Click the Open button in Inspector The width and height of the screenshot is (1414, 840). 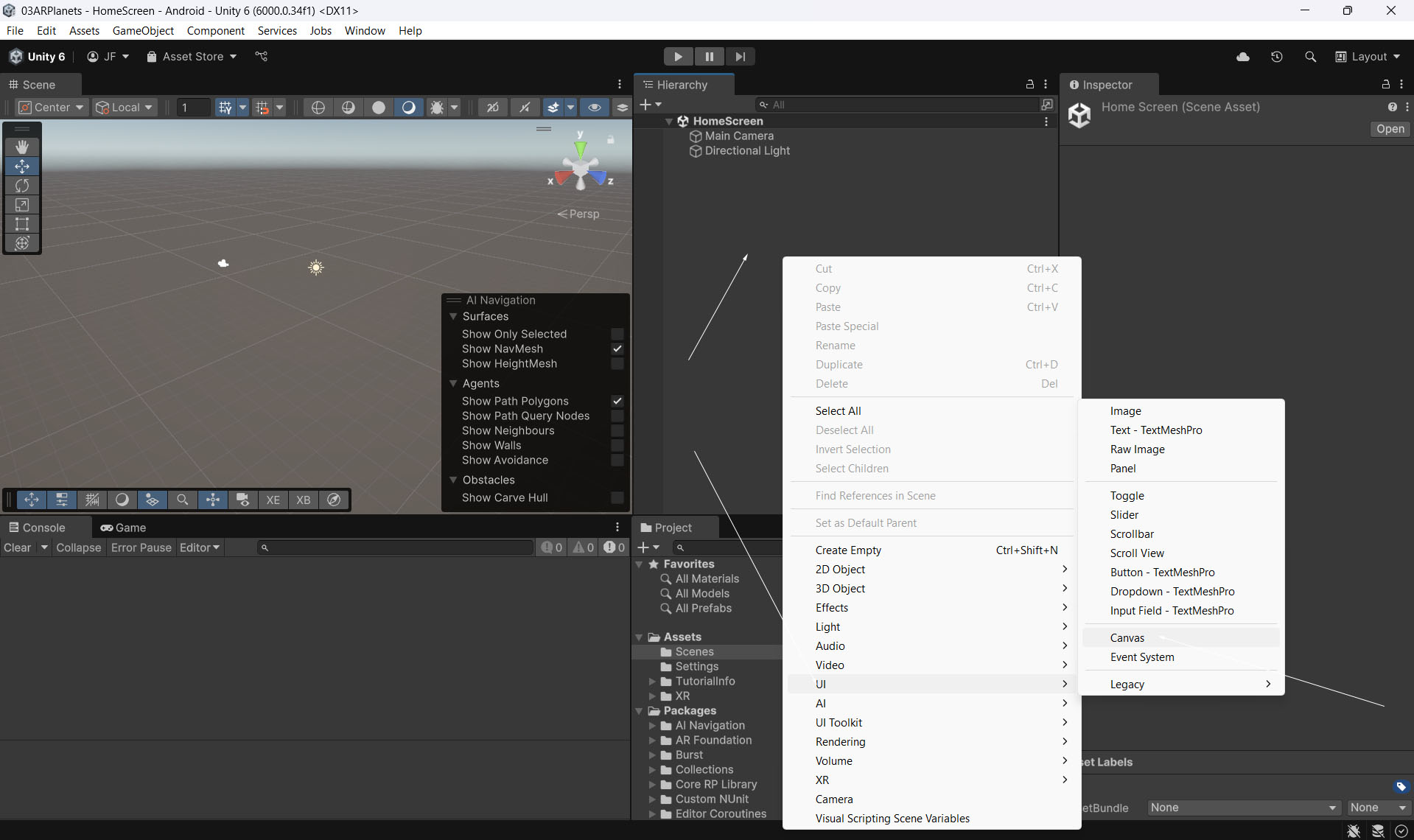click(x=1390, y=129)
